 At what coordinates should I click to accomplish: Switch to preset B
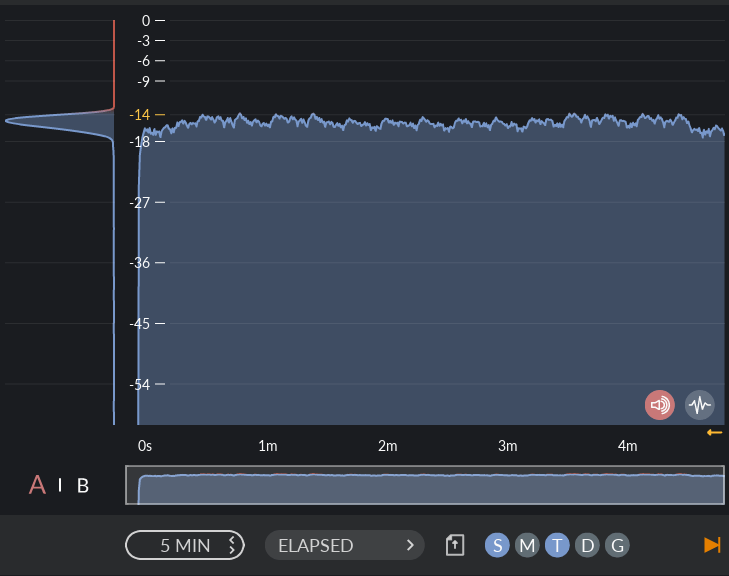click(x=83, y=486)
